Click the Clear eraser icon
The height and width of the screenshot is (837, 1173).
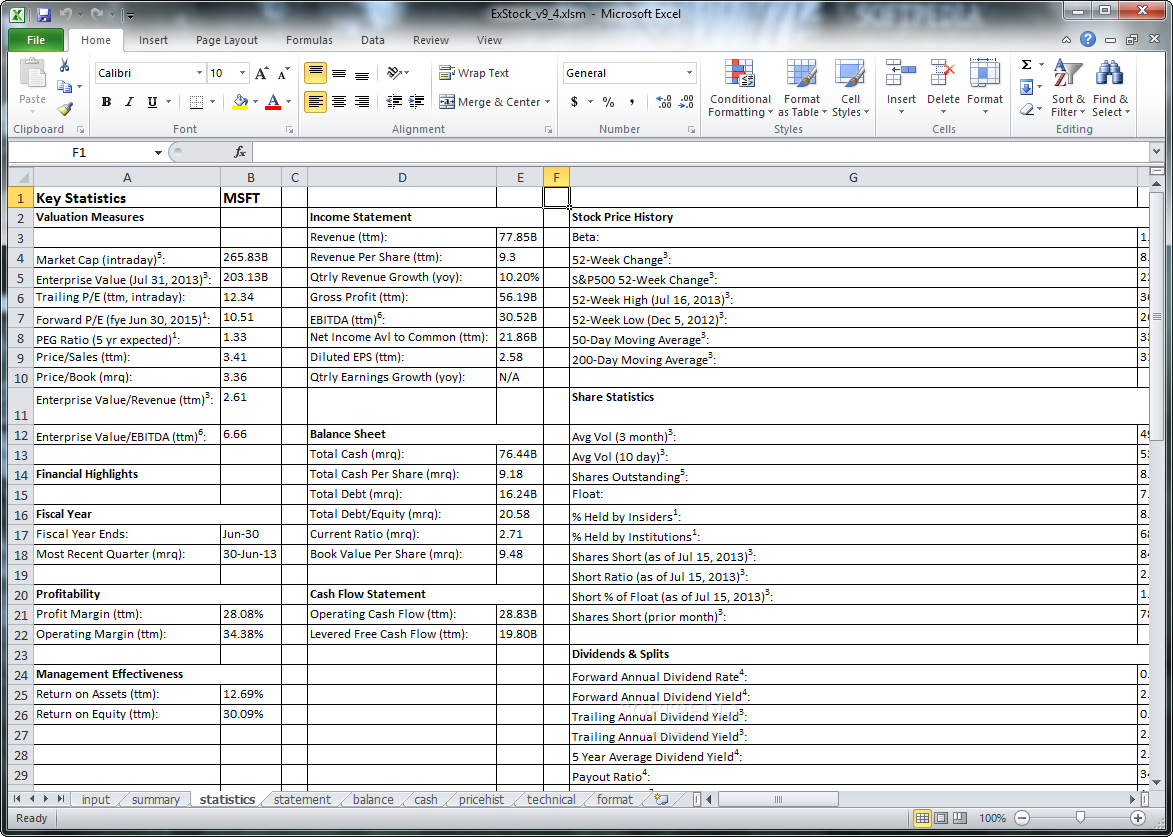click(x=1027, y=109)
